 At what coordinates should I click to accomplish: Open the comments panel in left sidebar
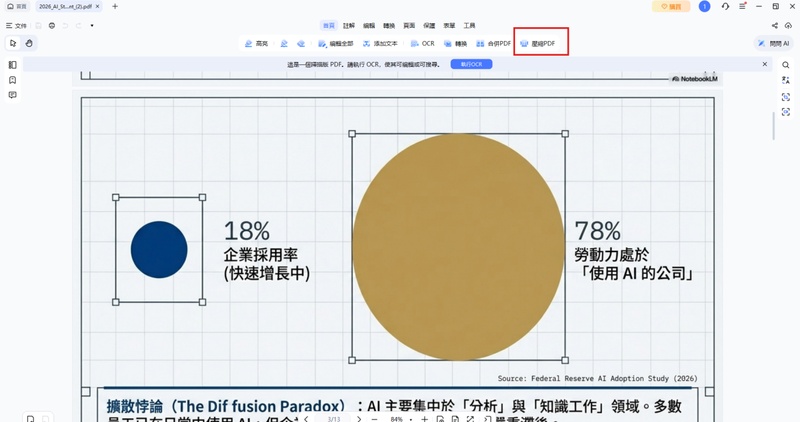(x=13, y=95)
